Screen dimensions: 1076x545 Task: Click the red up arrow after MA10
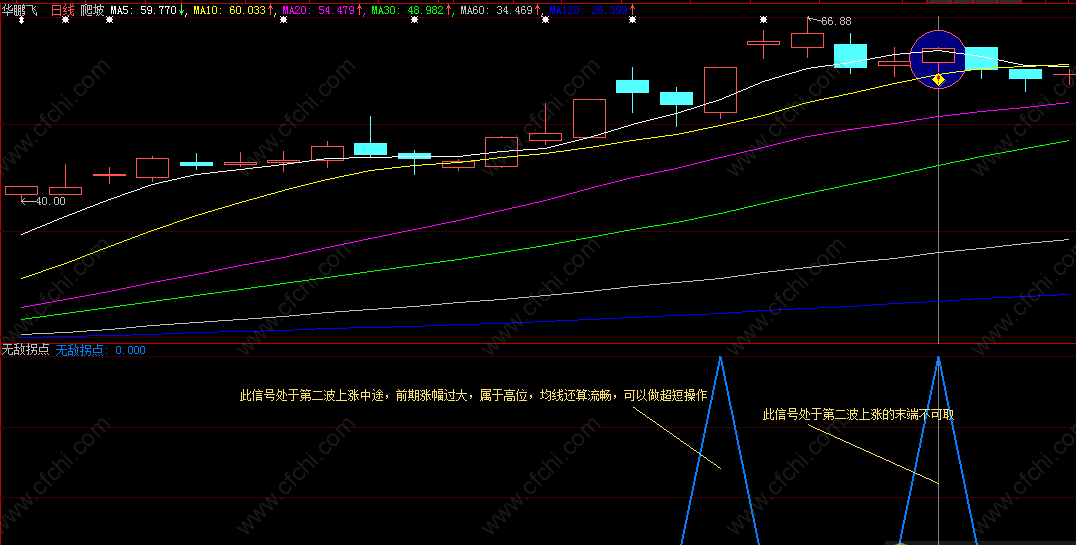click(270, 10)
